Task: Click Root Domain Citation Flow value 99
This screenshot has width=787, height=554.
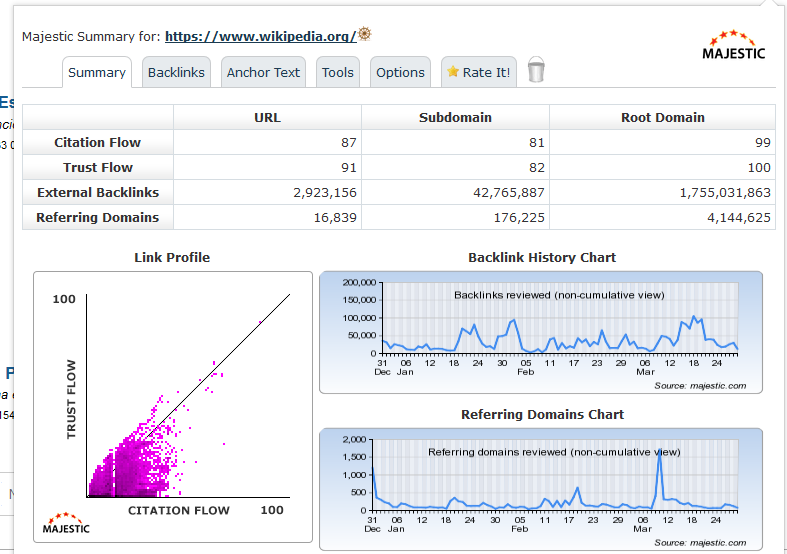Action: click(x=763, y=143)
